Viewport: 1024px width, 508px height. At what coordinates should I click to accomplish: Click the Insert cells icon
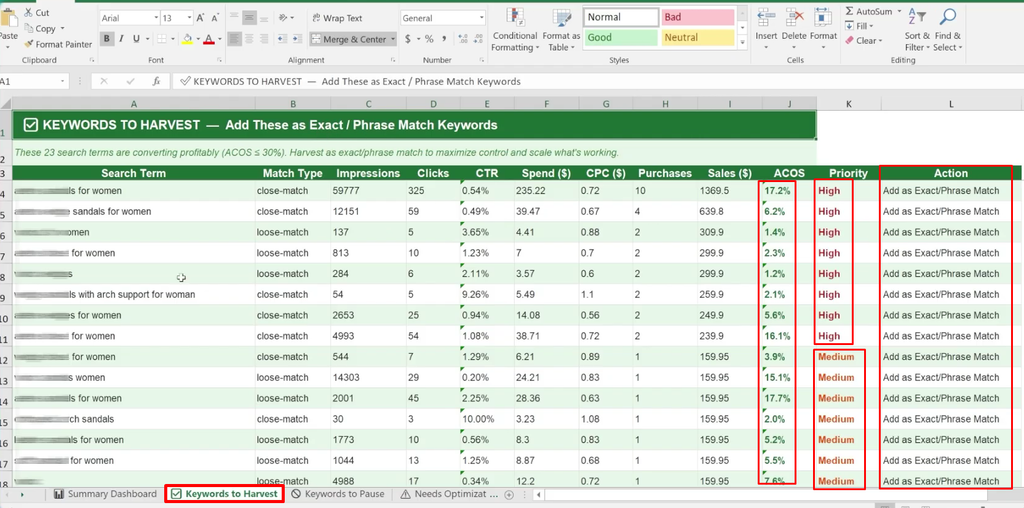pos(766,18)
